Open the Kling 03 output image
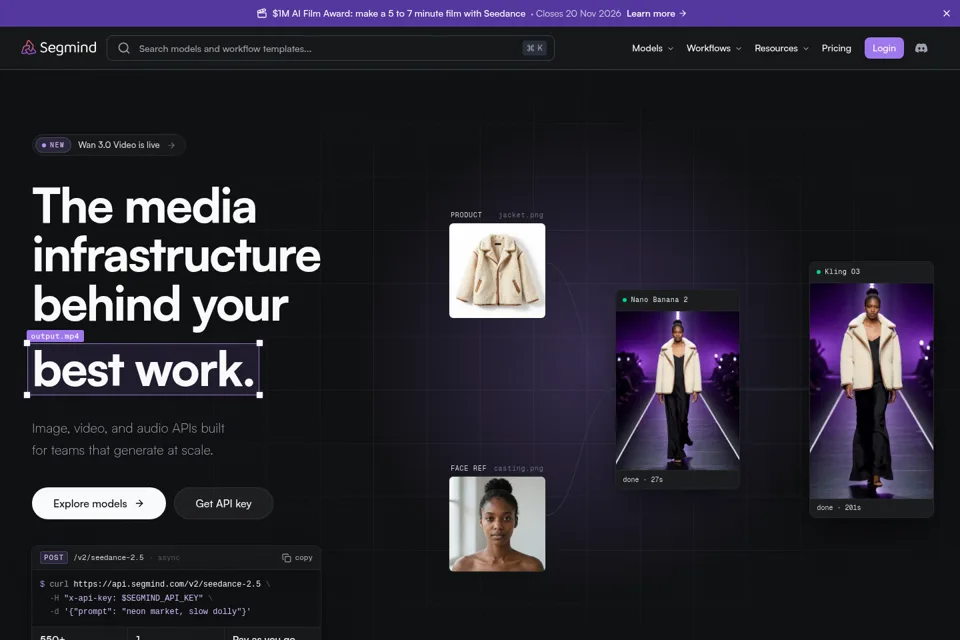Viewport: 960px width, 640px height. tap(871, 391)
